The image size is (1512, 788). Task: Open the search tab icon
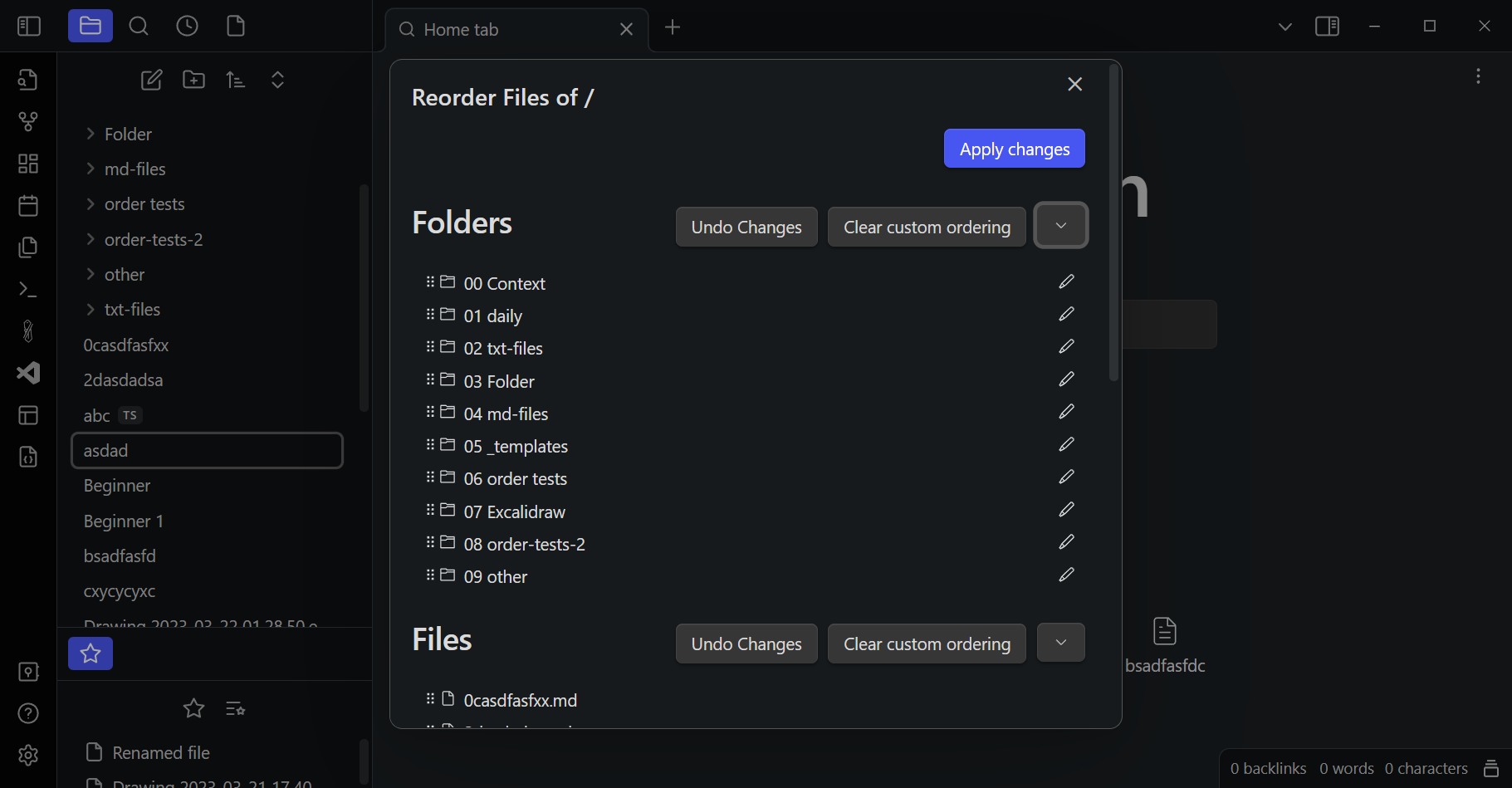click(139, 27)
